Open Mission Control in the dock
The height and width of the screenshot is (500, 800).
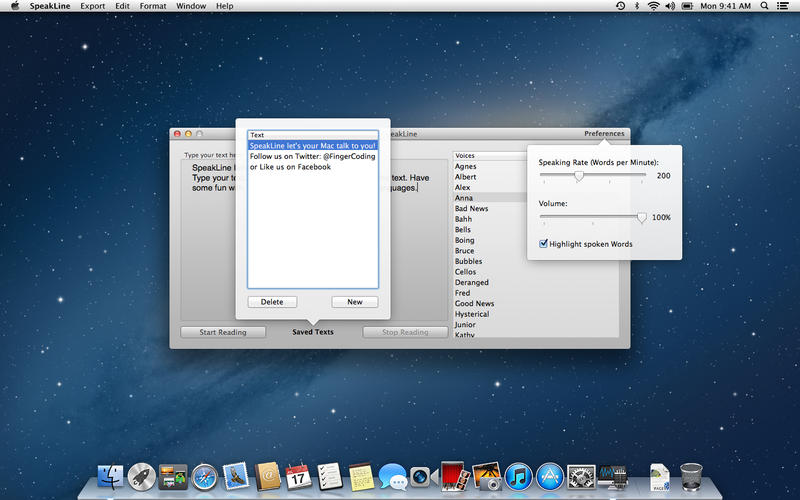tap(173, 477)
